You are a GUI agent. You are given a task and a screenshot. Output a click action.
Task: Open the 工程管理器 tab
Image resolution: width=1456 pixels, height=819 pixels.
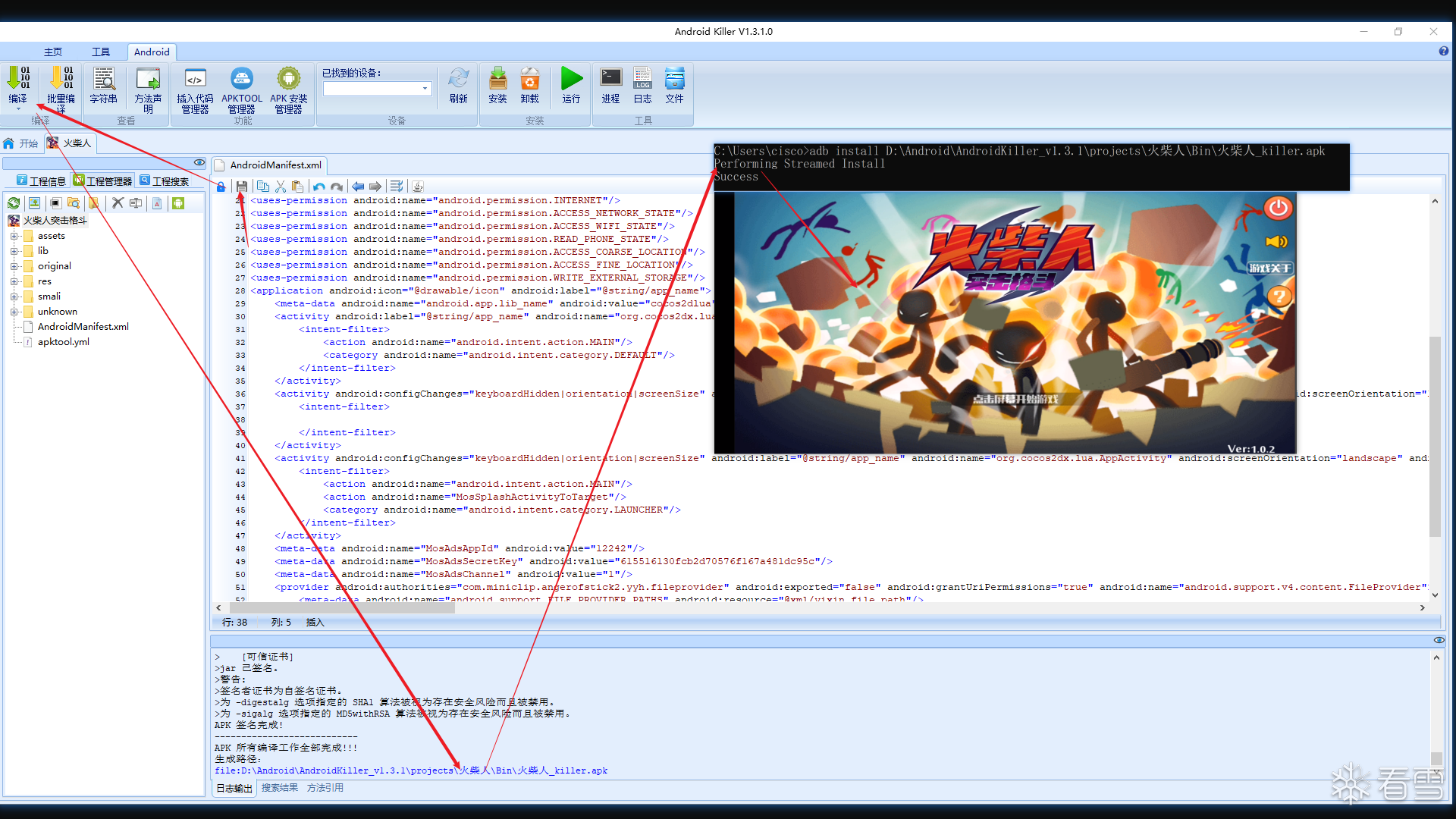point(103,181)
